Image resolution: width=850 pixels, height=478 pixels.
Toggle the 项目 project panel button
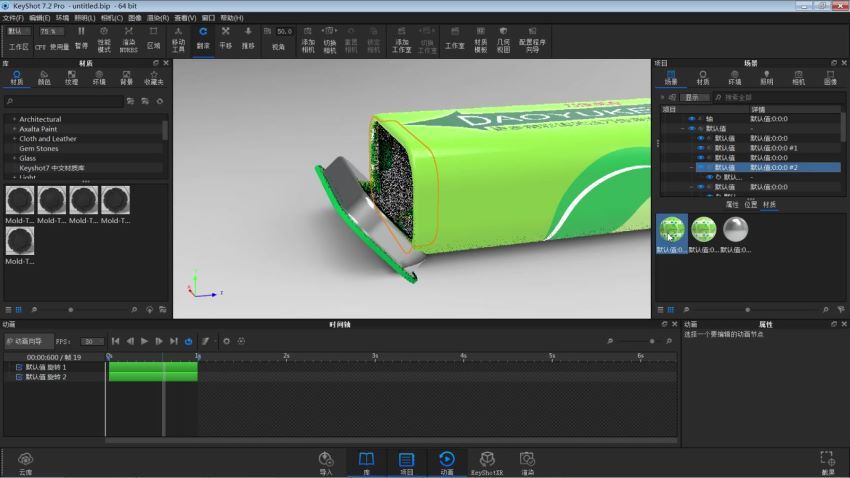tap(407, 464)
